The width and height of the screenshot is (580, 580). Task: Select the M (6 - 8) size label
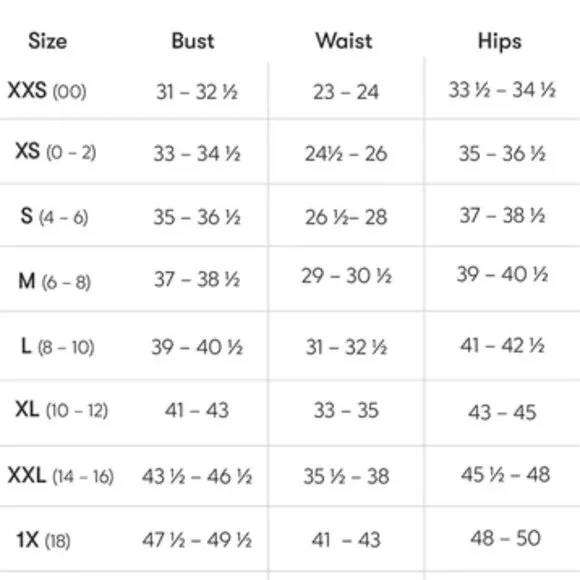click(54, 281)
